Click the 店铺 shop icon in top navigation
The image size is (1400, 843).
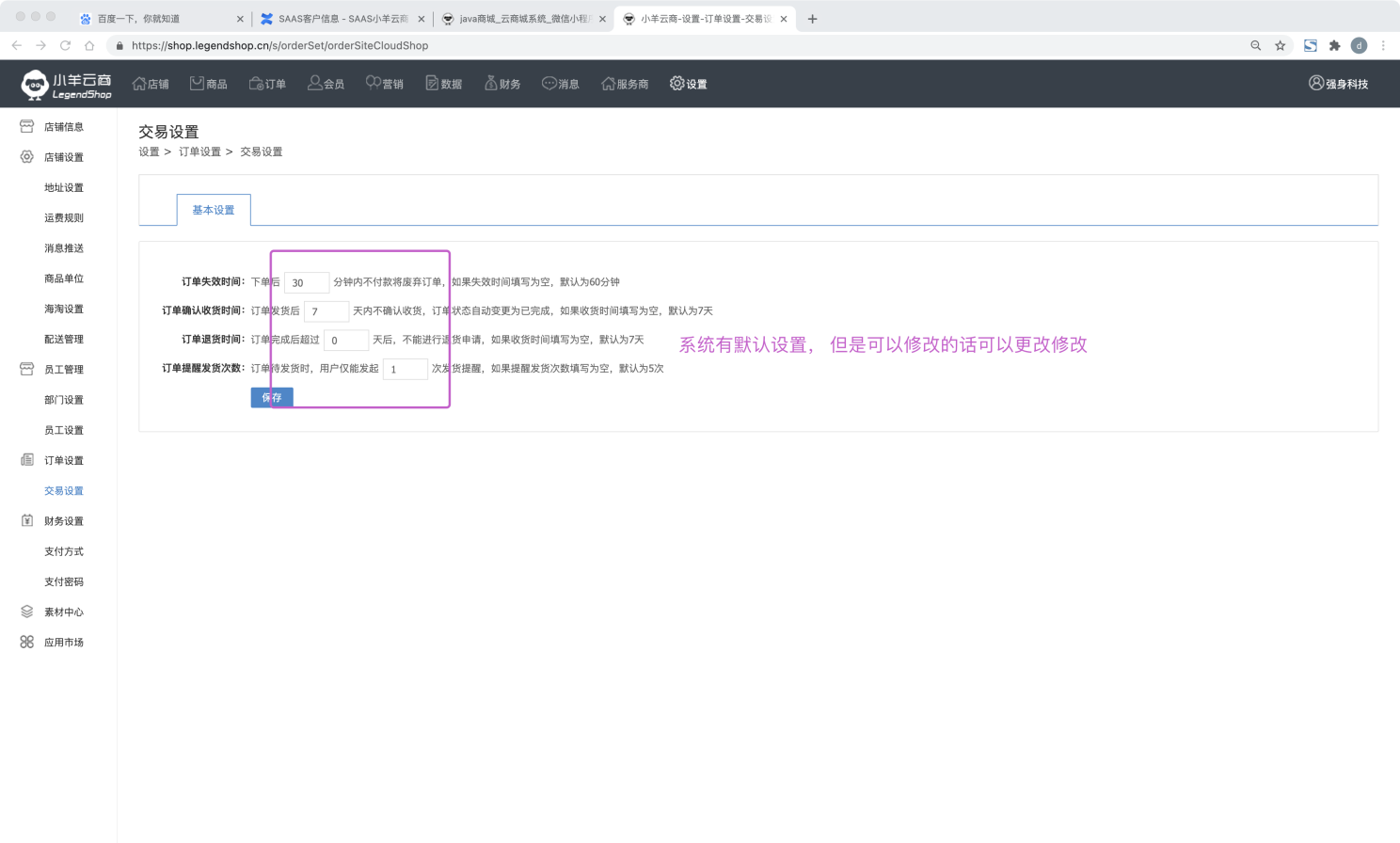(x=140, y=84)
